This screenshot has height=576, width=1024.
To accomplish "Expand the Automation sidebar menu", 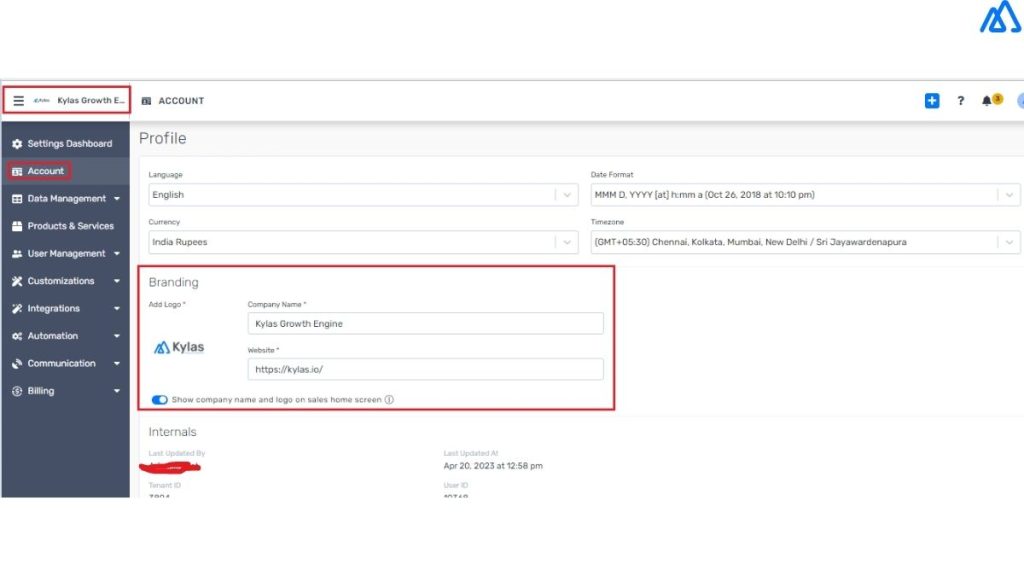I will click(53, 336).
